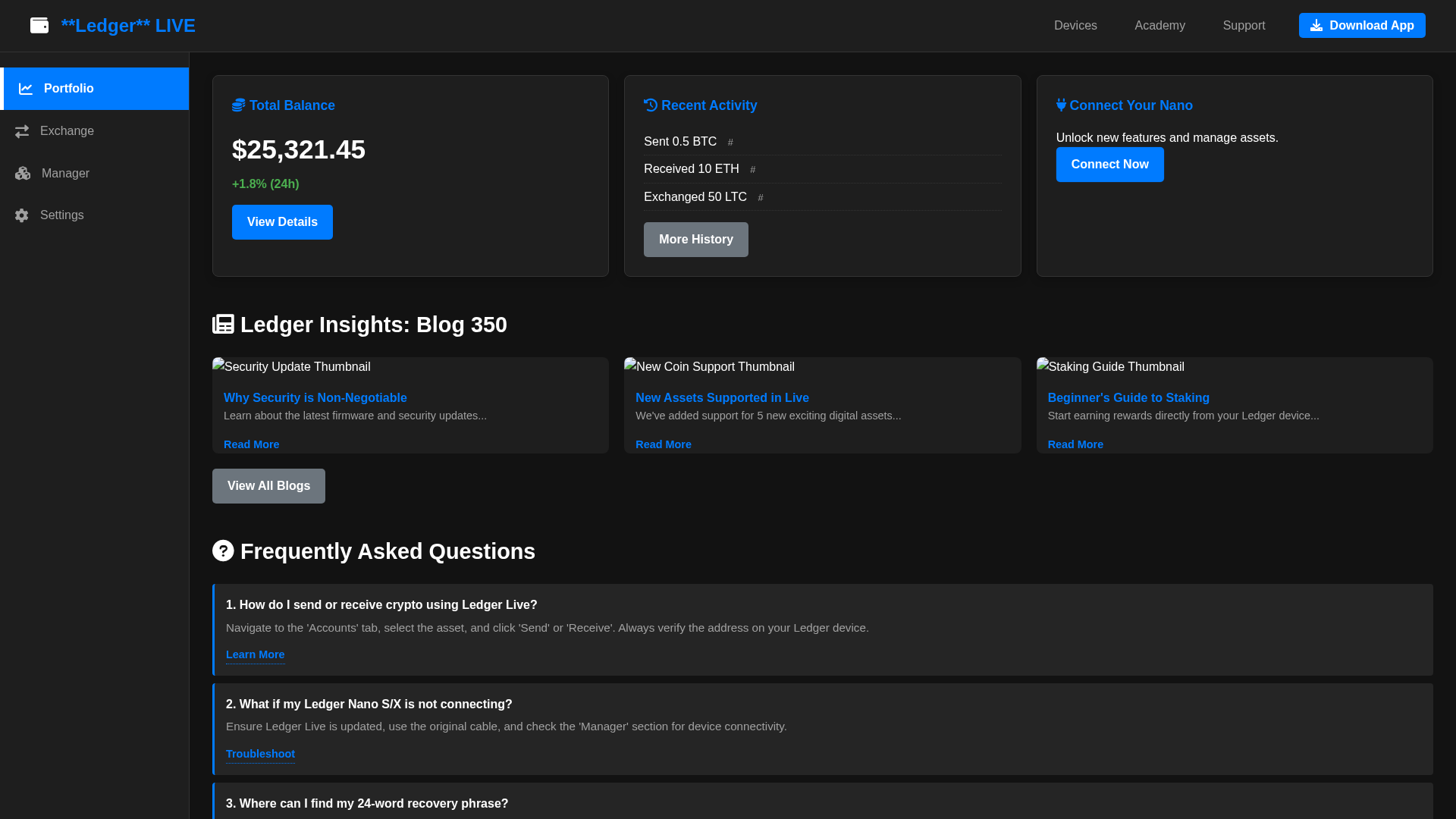Click the View Details button
This screenshot has width=1456, height=819.
[x=282, y=222]
